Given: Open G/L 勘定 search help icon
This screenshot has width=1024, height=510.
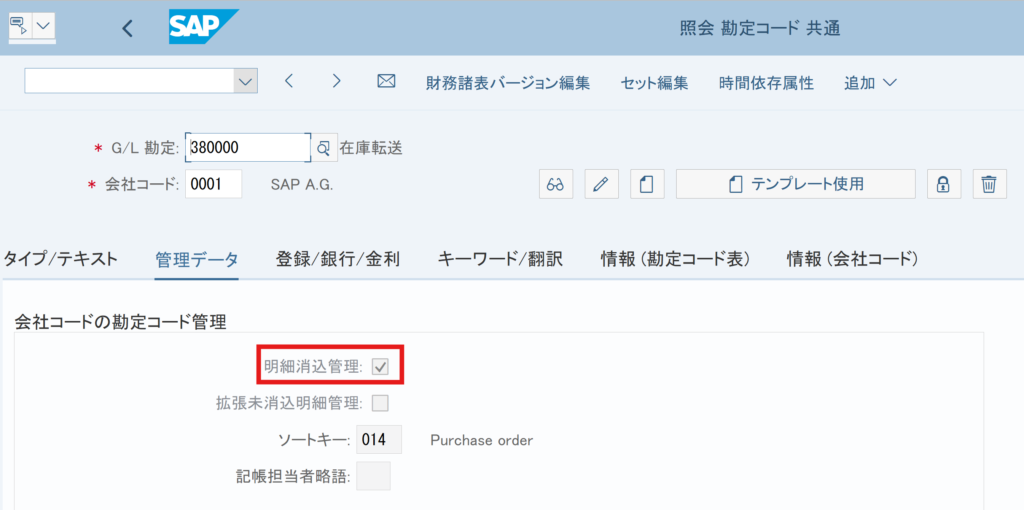Looking at the screenshot, I should click(x=323, y=148).
